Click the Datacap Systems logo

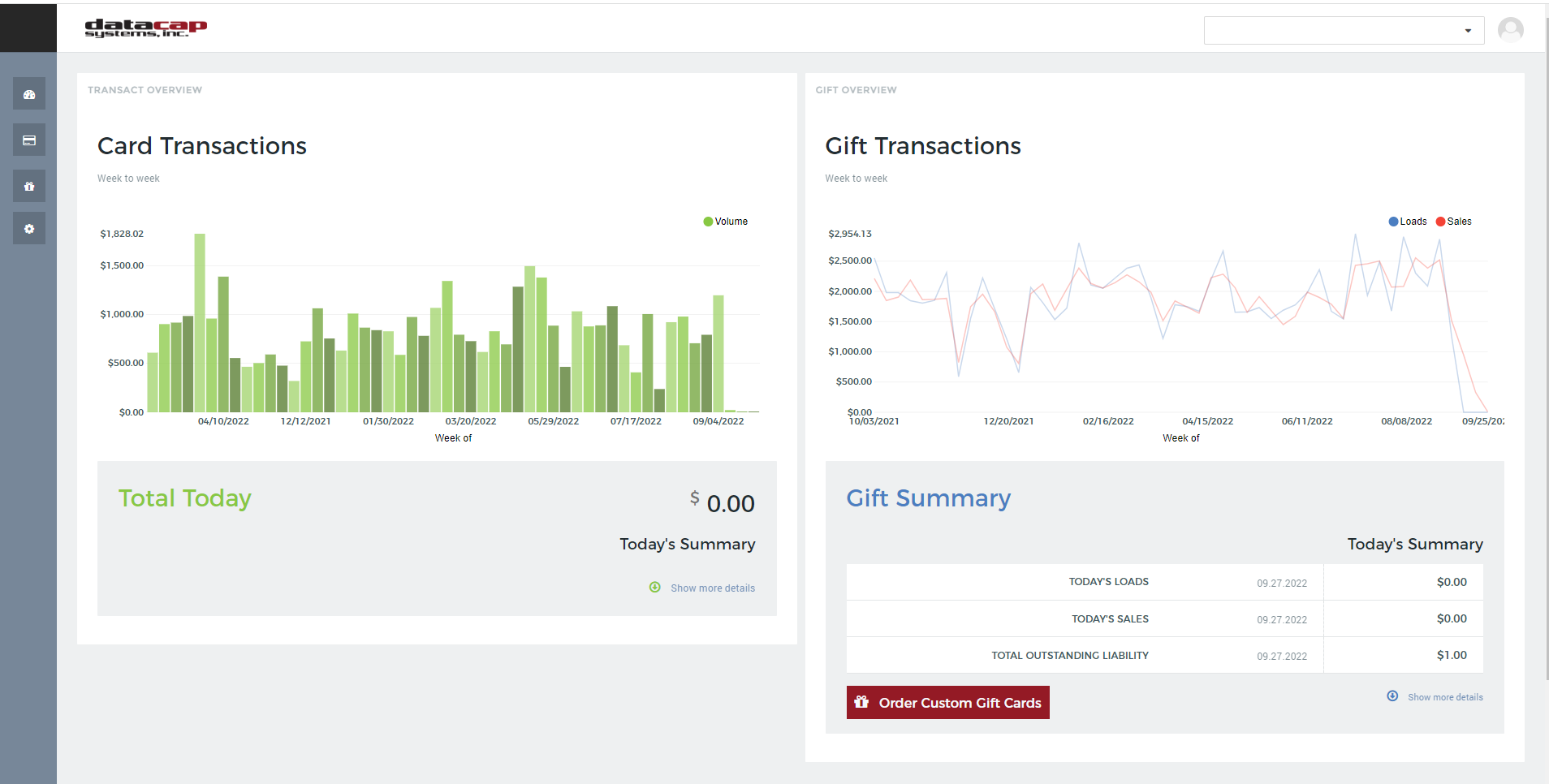tap(146, 28)
